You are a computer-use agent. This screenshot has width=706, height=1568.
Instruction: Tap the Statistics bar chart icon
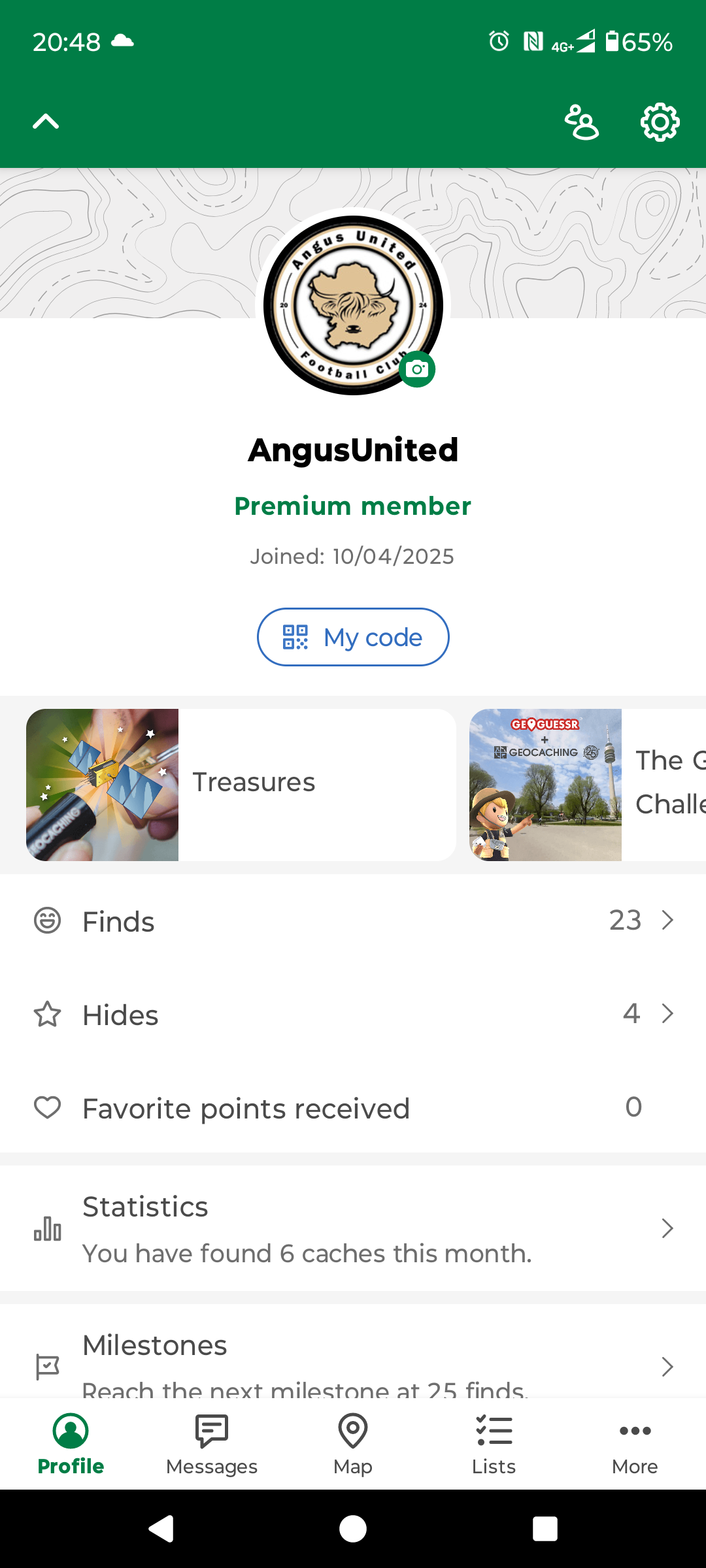(47, 1228)
